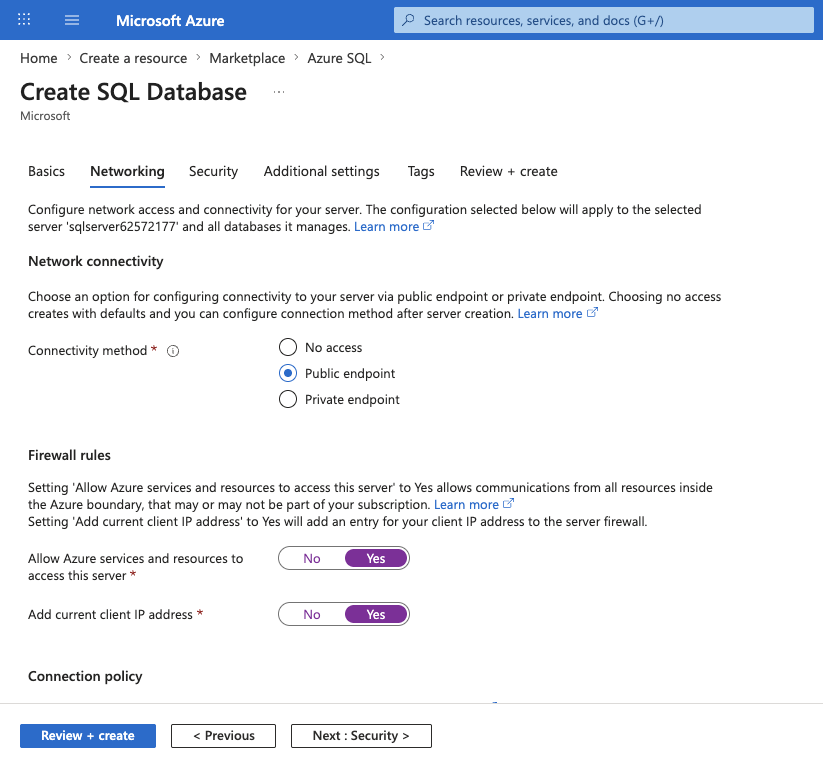Click the Network connectivity heading
This screenshot has width=823, height=768.
96,261
